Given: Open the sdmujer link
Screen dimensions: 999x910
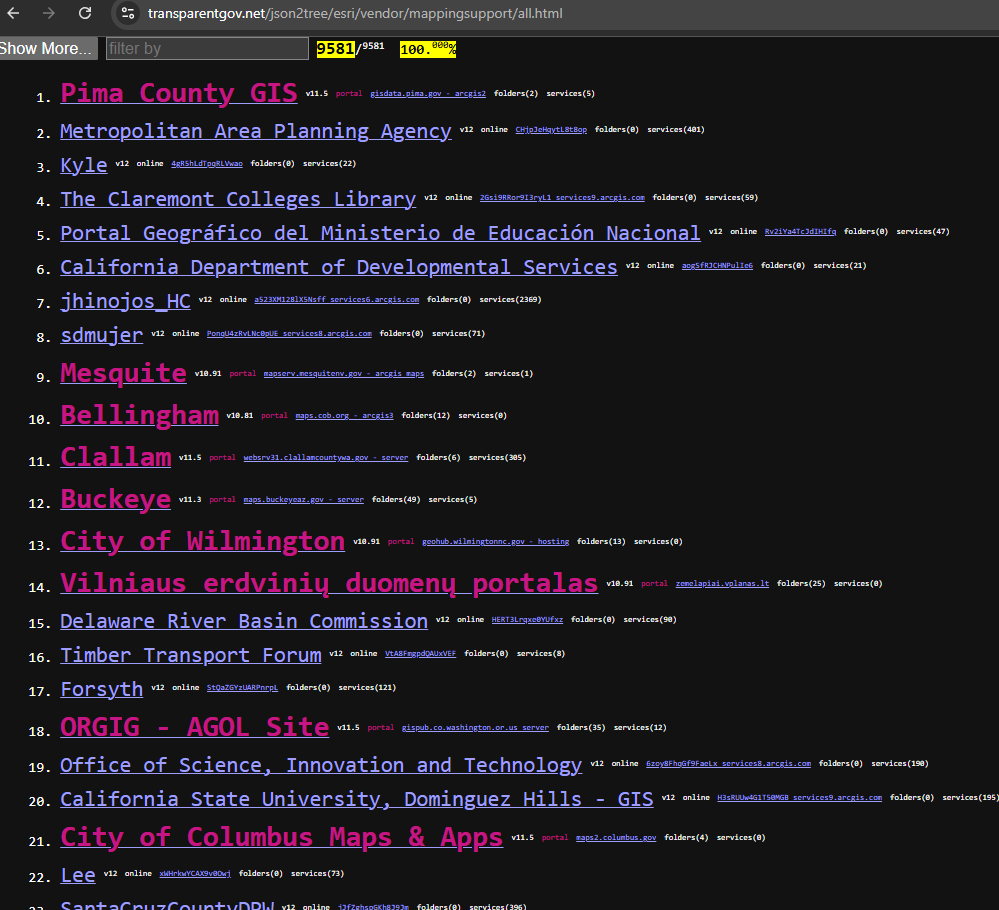Looking at the screenshot, I should [x=101, y=335].
